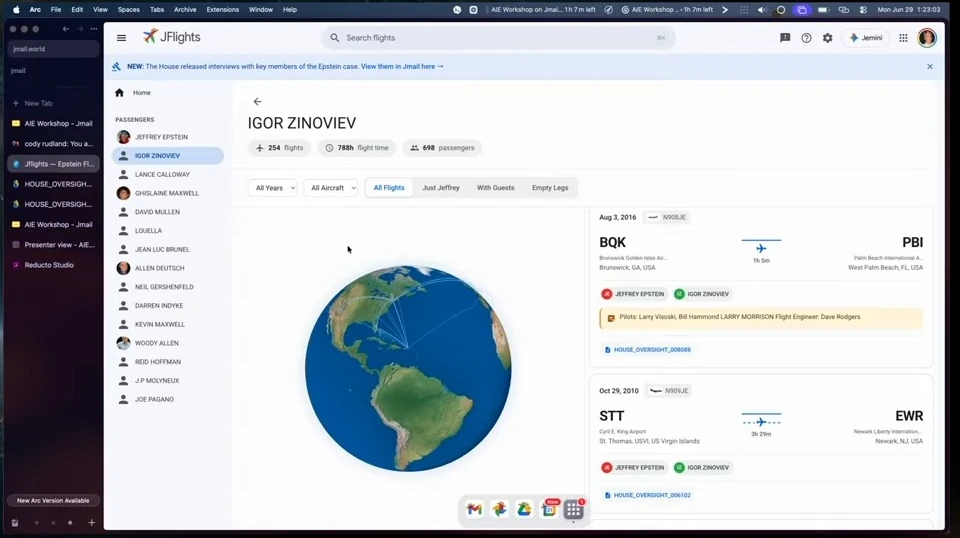Switch to cody rudland Arc tab
Viewport: 960px width, 538px height.
point(53,144)
